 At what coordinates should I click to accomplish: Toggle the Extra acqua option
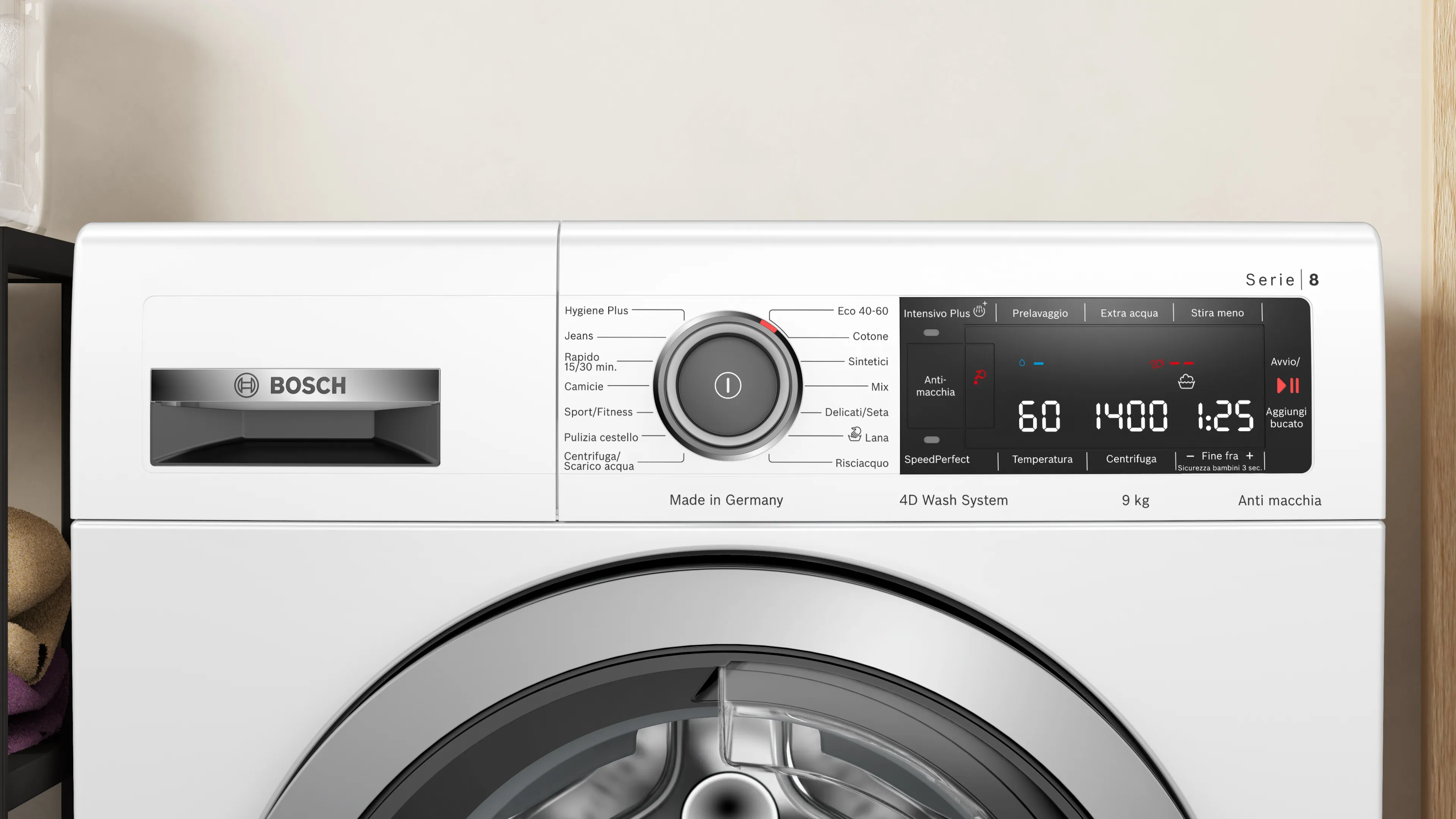(1129, 313)
